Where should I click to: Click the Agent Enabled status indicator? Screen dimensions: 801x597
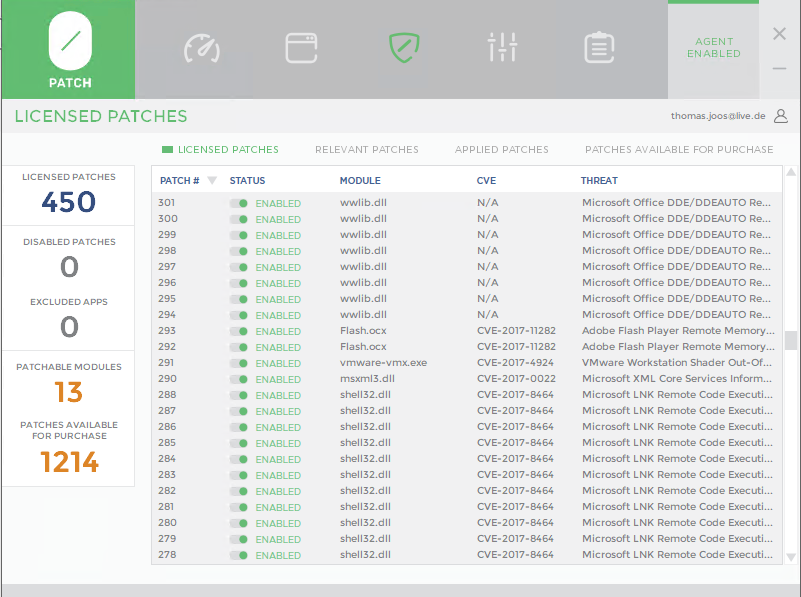pyautogui.click(x=713, y=48)
